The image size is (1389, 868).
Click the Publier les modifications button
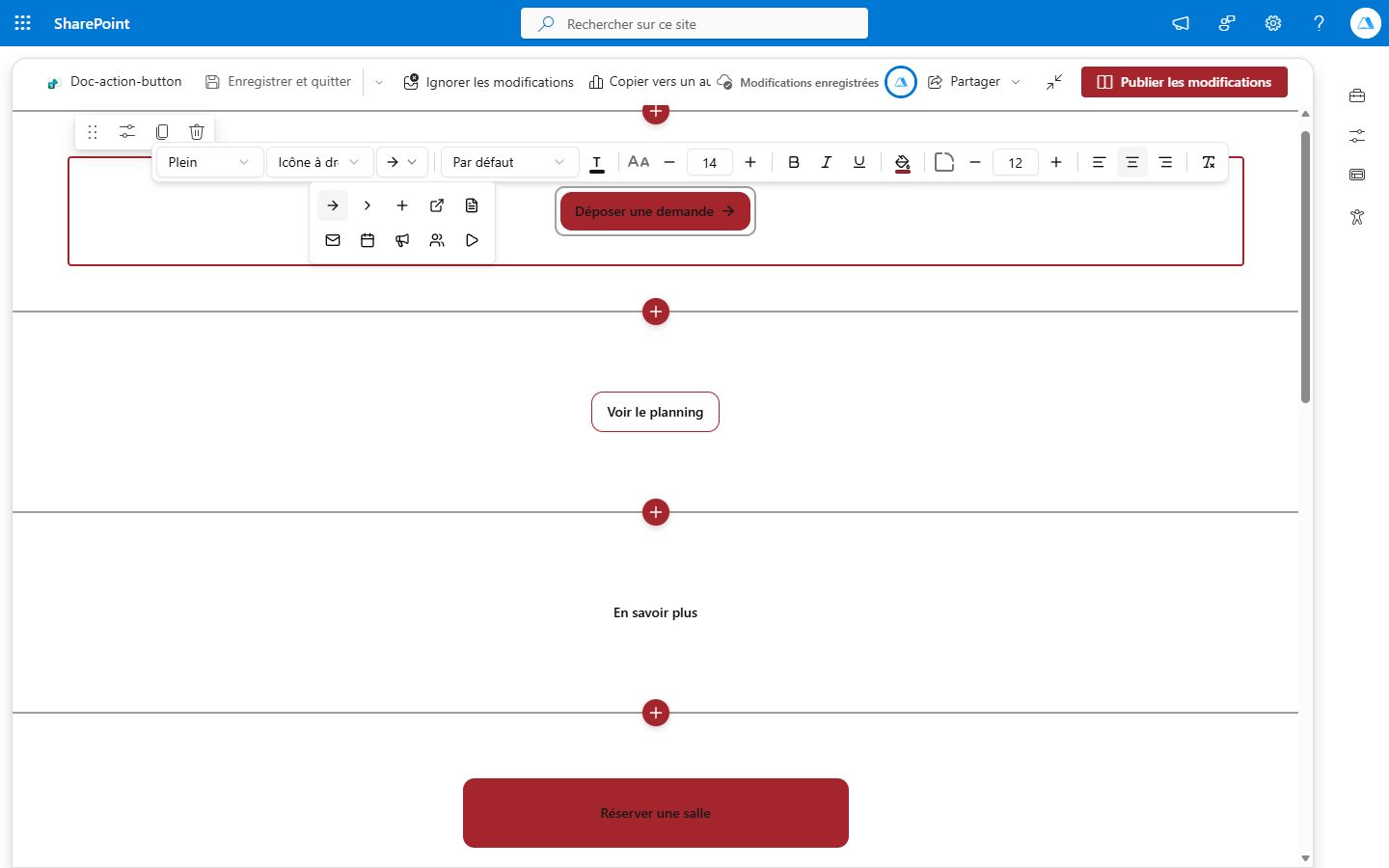pyautogui.click(x=1185, y=82)
